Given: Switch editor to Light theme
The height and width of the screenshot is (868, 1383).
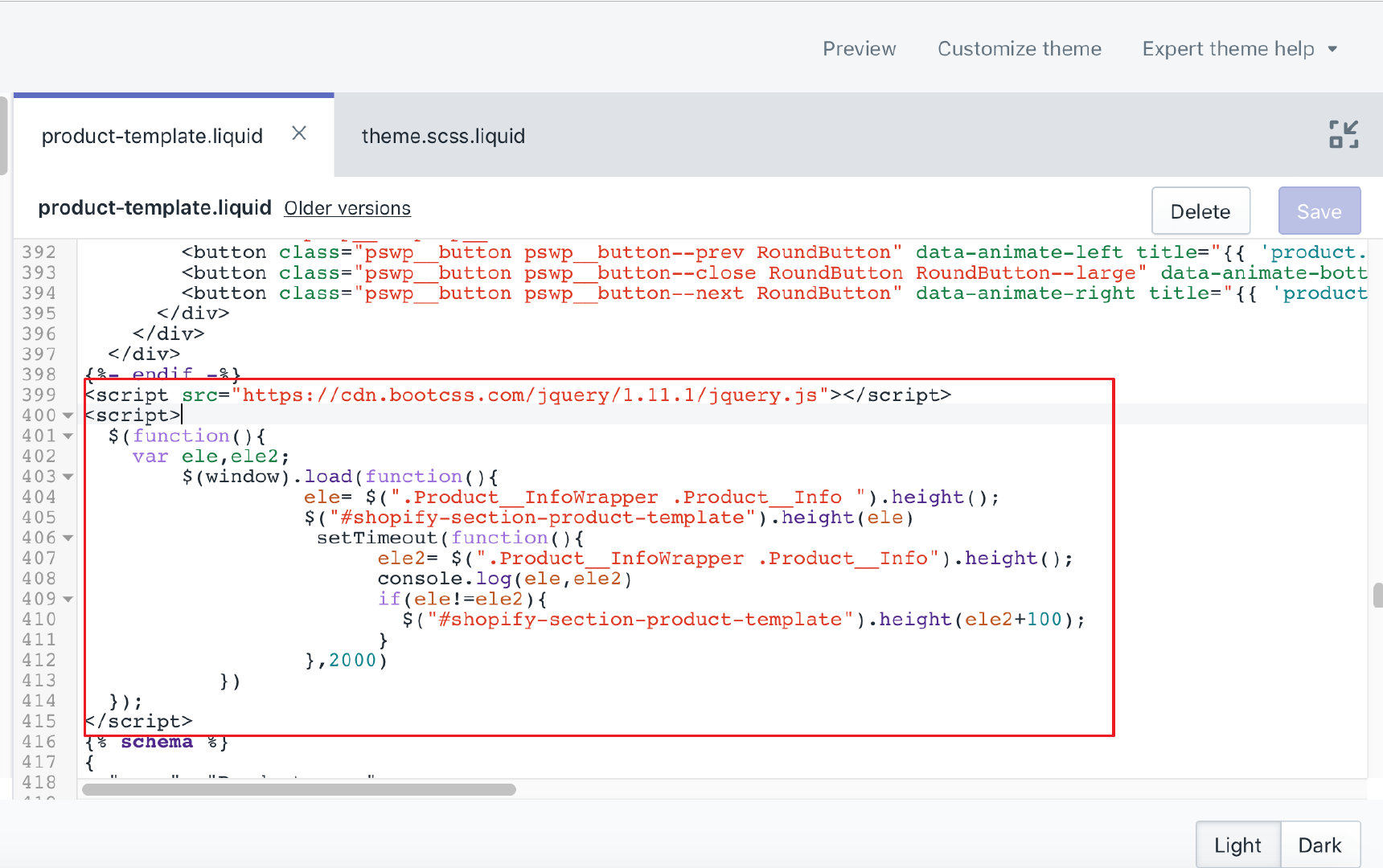Looking at the screenshot, I should click(x=1237, y=845).
